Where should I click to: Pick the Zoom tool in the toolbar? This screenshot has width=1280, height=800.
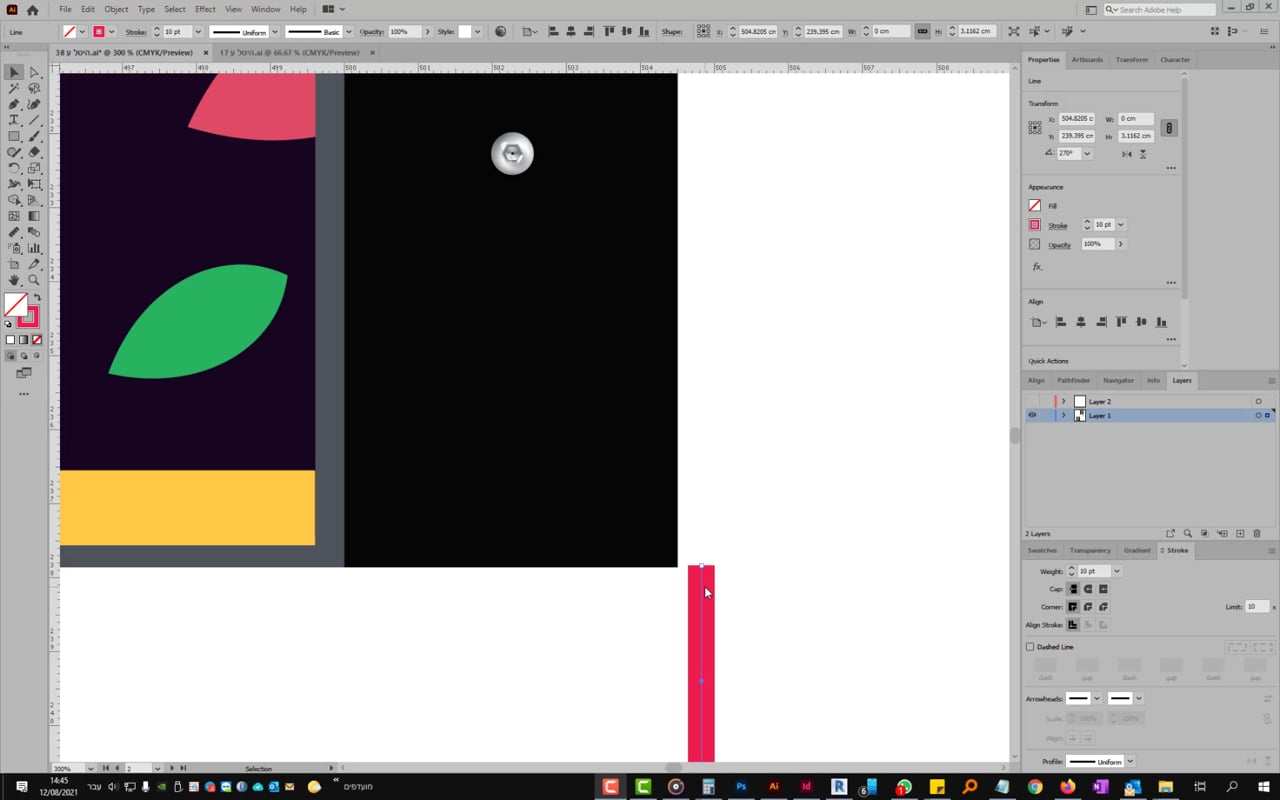[x=34, y=280]
